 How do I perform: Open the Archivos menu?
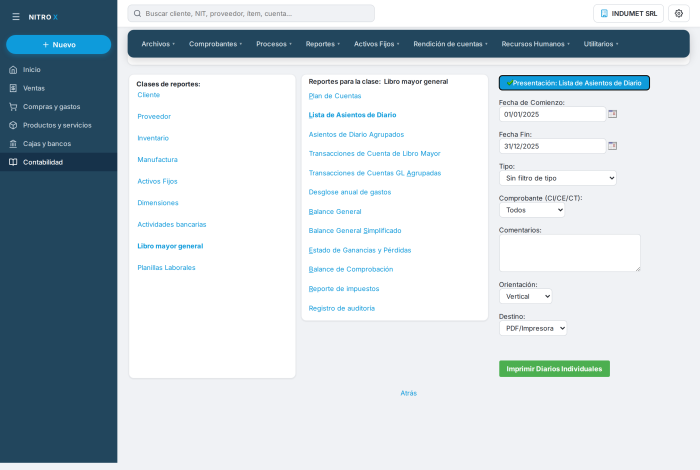pyautogui.click(x=158, y=44)
